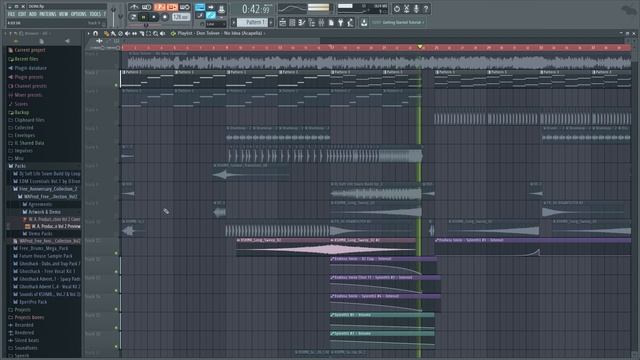The image size is (640, 360).
Task: Click the page icon in browser header
Action: click(41, 41)
